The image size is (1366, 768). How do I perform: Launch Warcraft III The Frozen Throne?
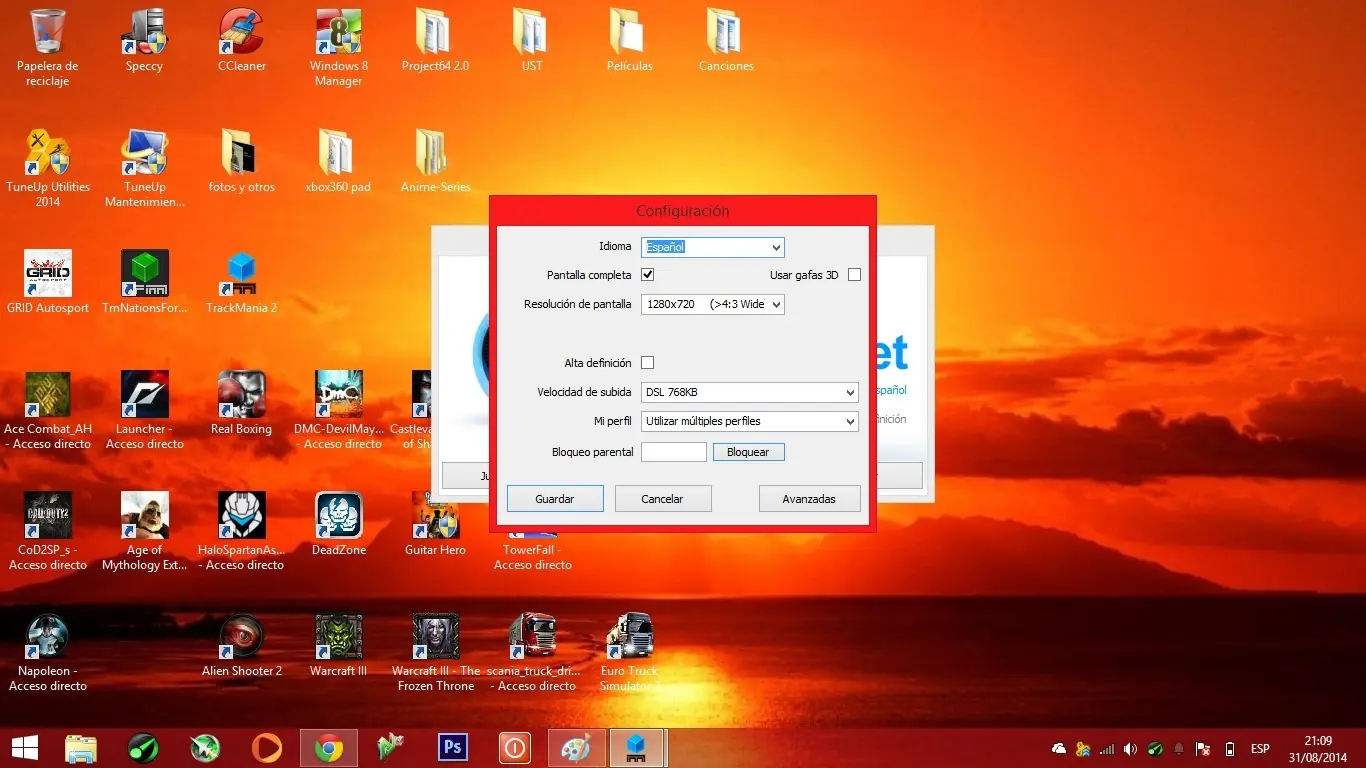(x=435, y=652)
